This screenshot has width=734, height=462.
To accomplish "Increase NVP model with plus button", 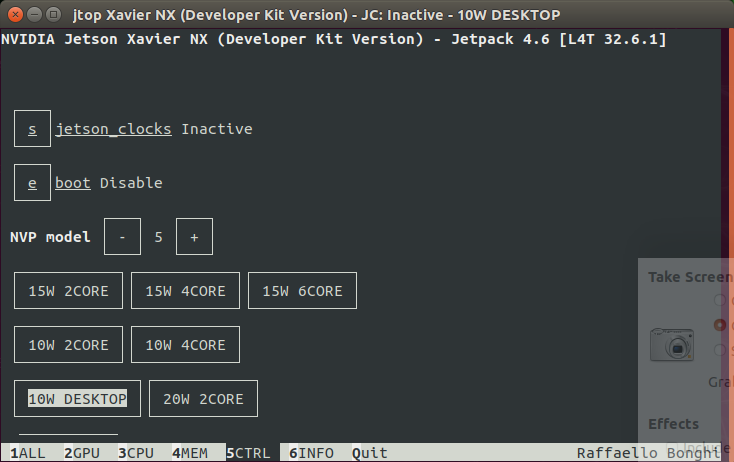I will point(194,236).
